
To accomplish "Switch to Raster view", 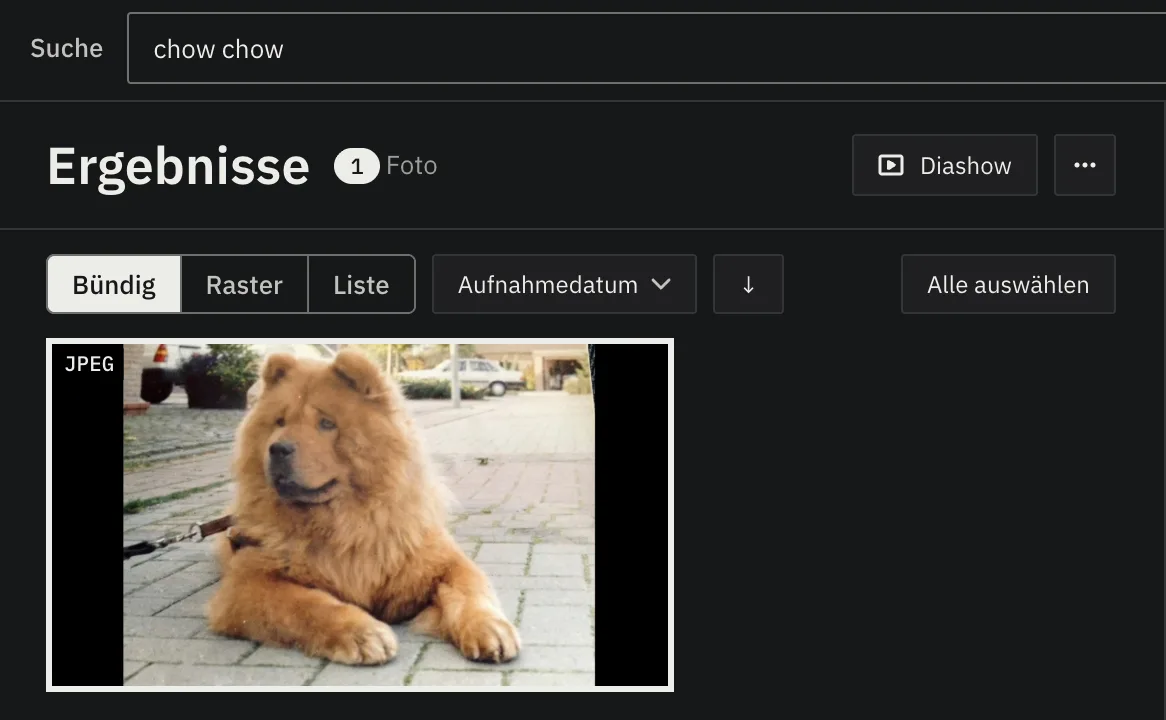I will [x=244, y=284].
